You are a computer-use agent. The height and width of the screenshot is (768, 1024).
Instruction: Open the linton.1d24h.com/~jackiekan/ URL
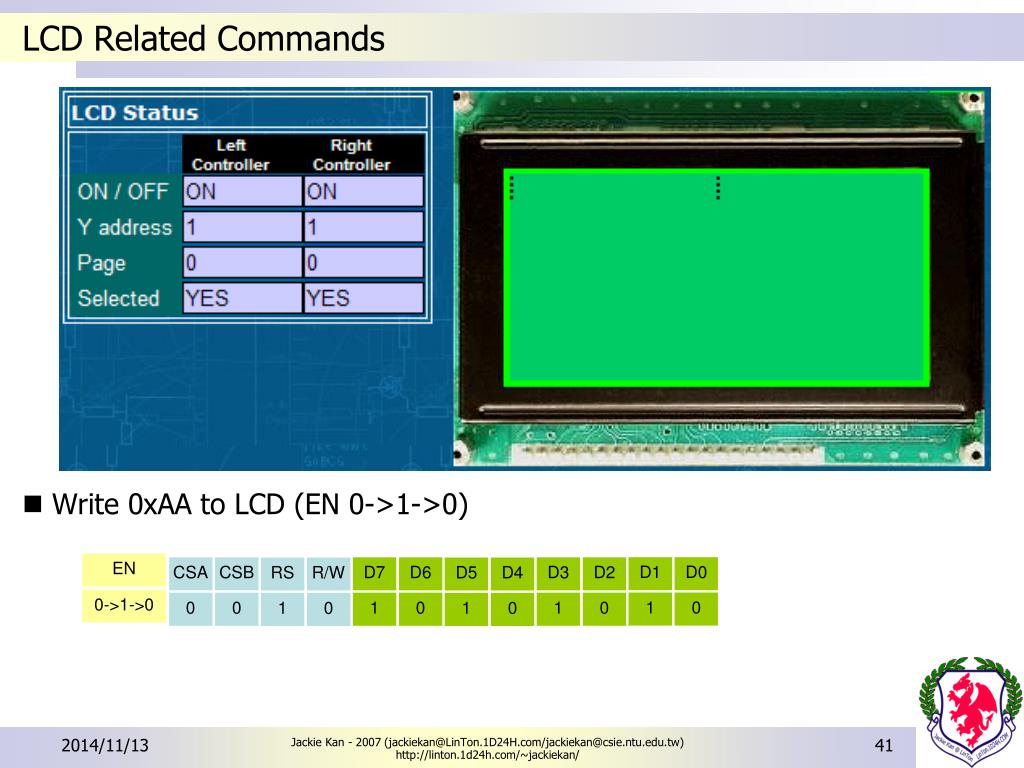487,755
